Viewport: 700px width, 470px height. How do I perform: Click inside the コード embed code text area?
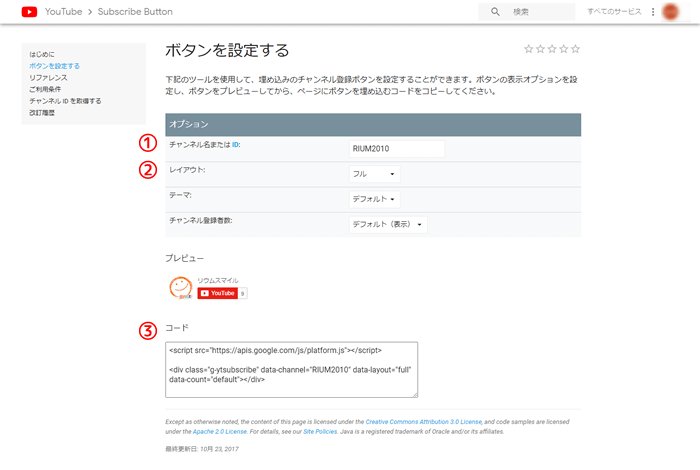point(292,370)
